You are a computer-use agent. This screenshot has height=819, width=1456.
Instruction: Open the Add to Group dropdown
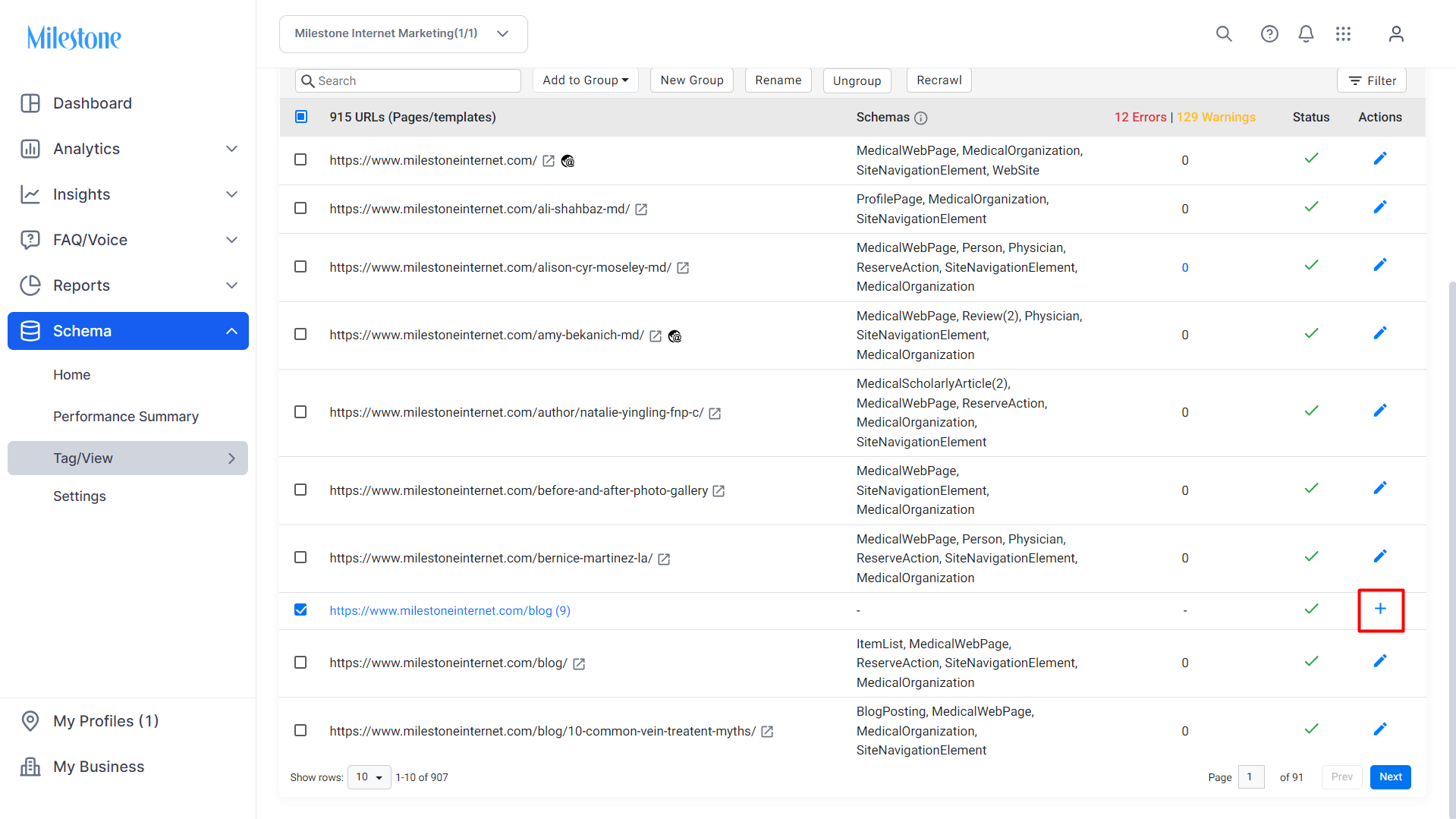[585, 80]
